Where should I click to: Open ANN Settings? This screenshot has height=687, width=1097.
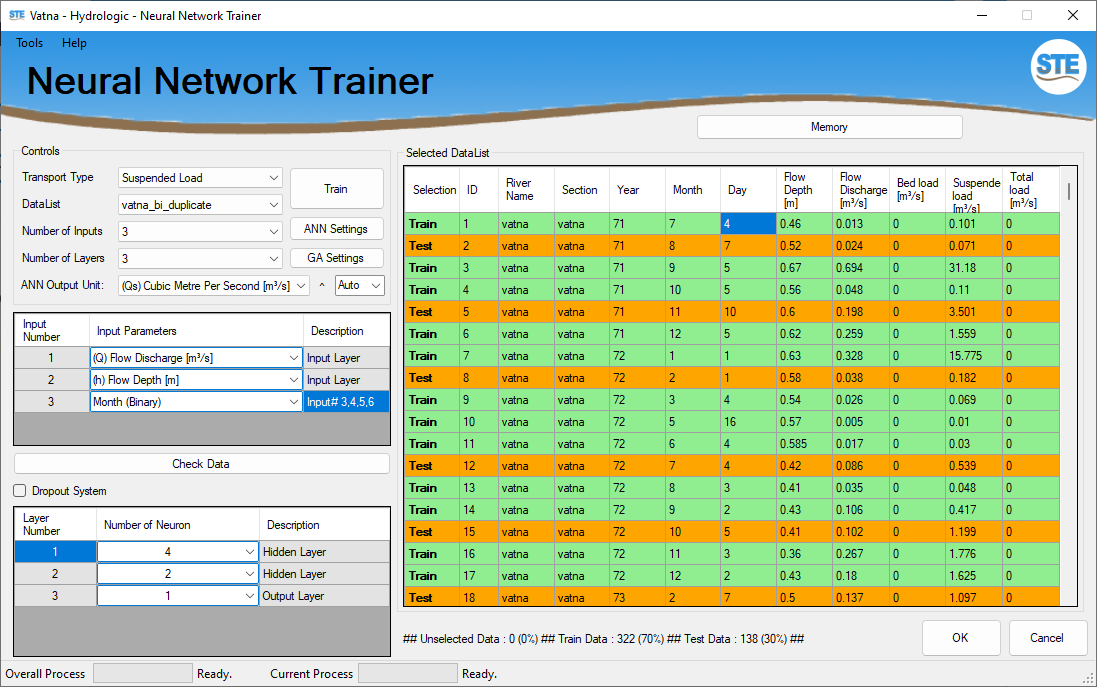tap(336, 229)
